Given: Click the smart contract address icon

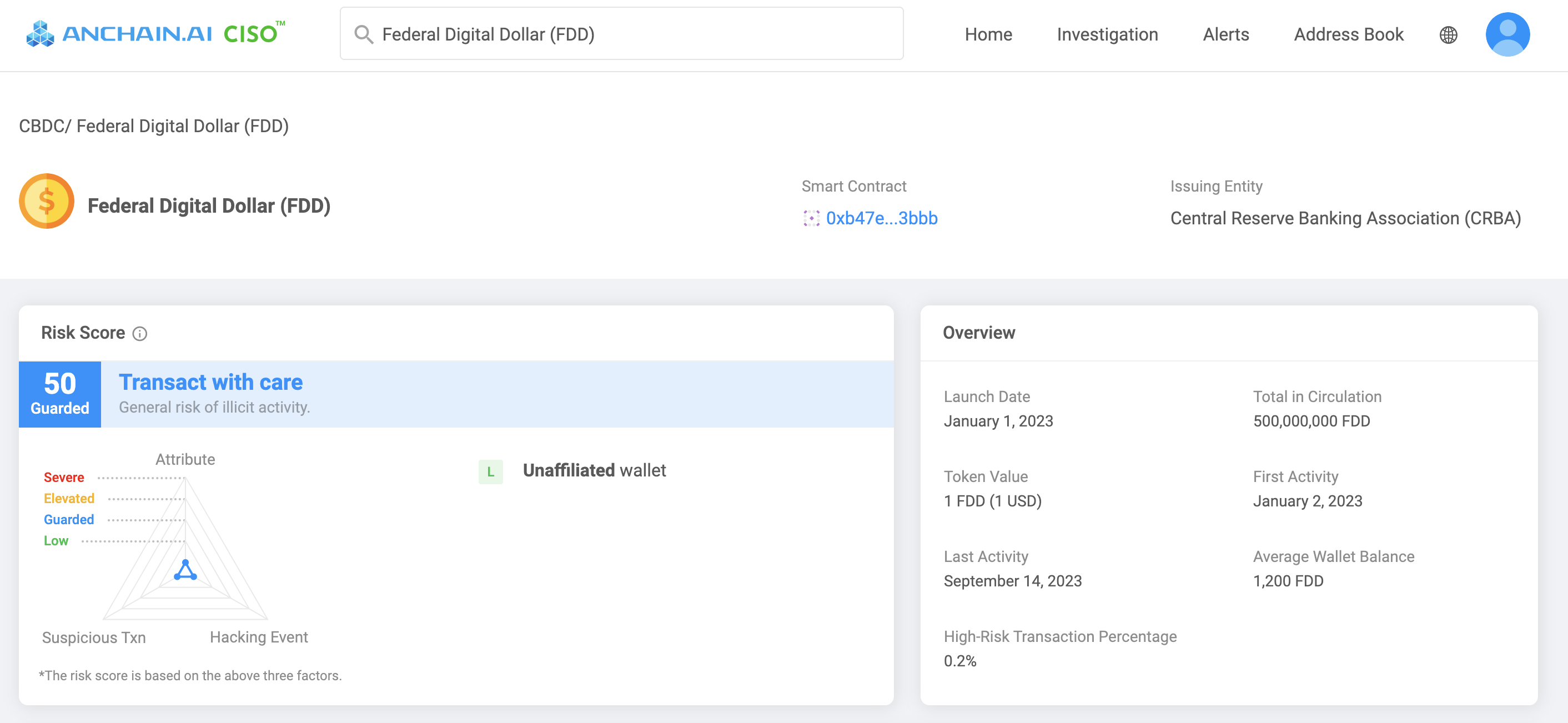Looking at the screenshot, I should [812, 218].
